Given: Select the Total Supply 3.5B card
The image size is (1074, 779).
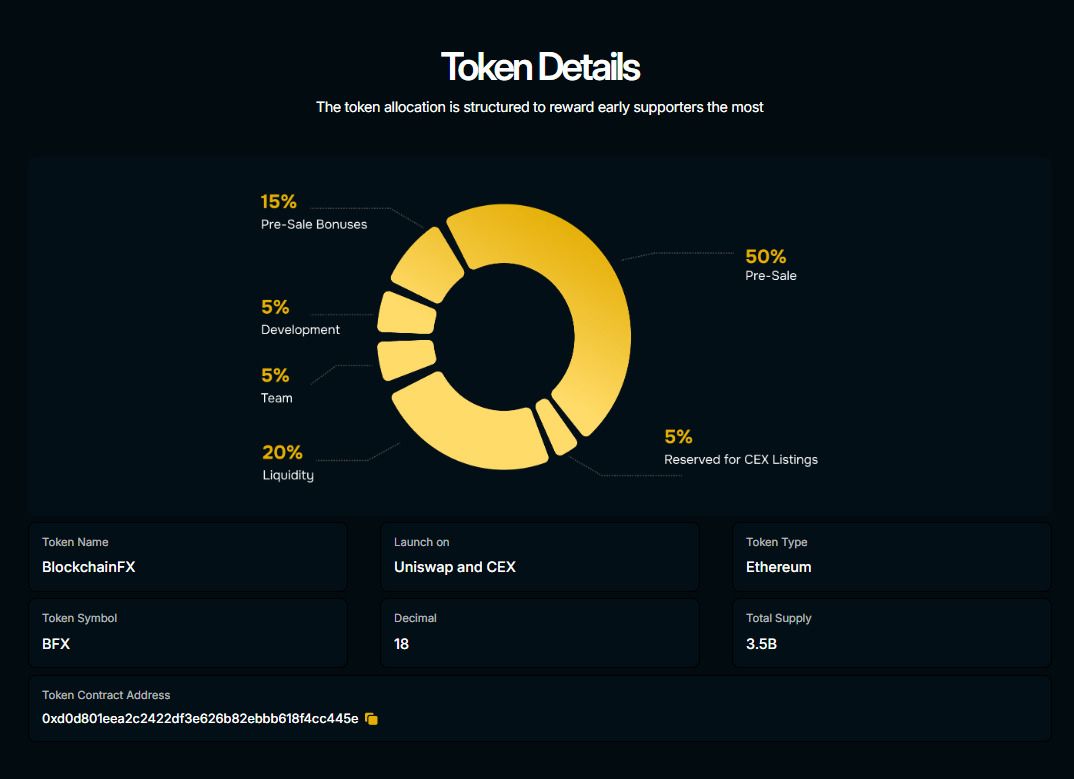Looking at the screenshot, I should click(892, 633).
